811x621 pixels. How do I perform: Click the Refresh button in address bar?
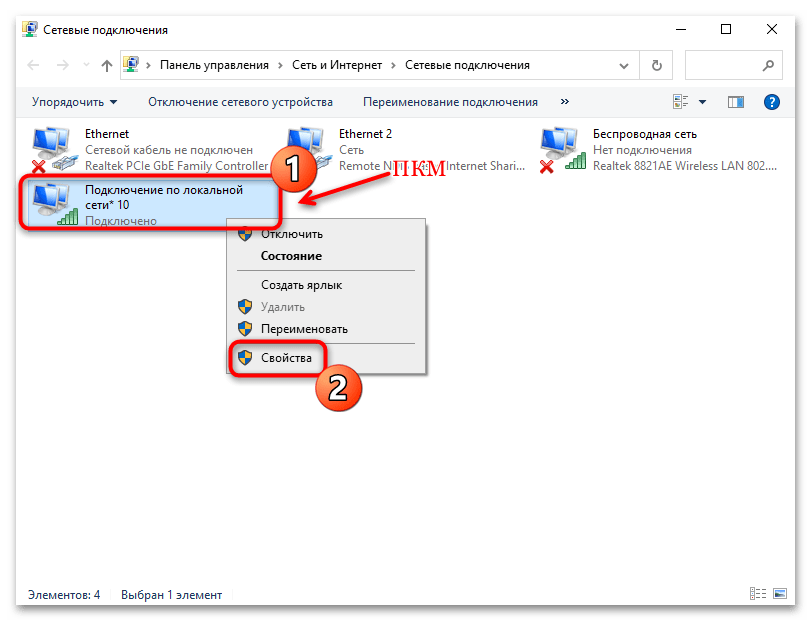[656, 64]
